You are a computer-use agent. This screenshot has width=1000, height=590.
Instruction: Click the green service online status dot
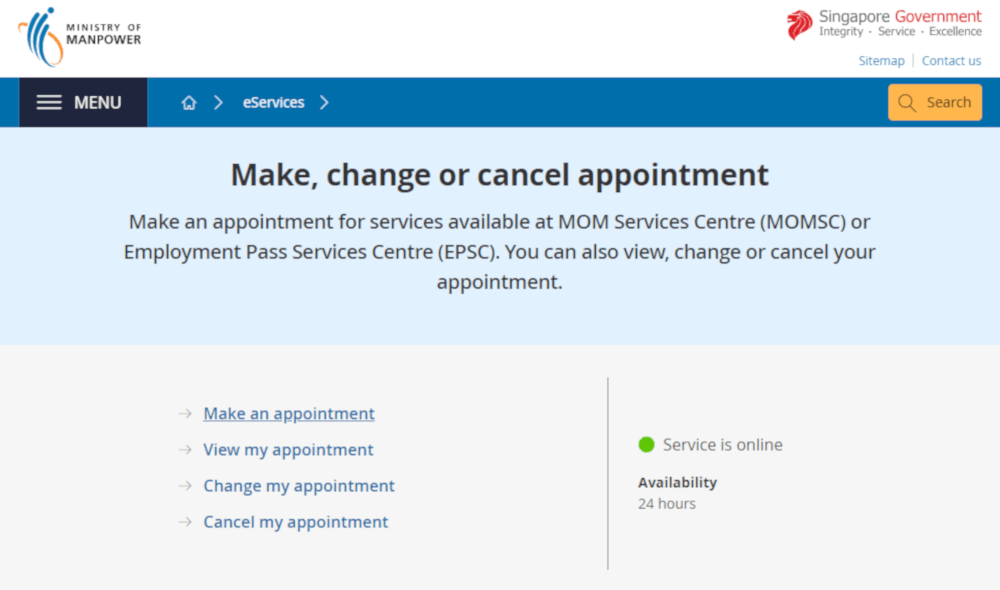[646, 445]
